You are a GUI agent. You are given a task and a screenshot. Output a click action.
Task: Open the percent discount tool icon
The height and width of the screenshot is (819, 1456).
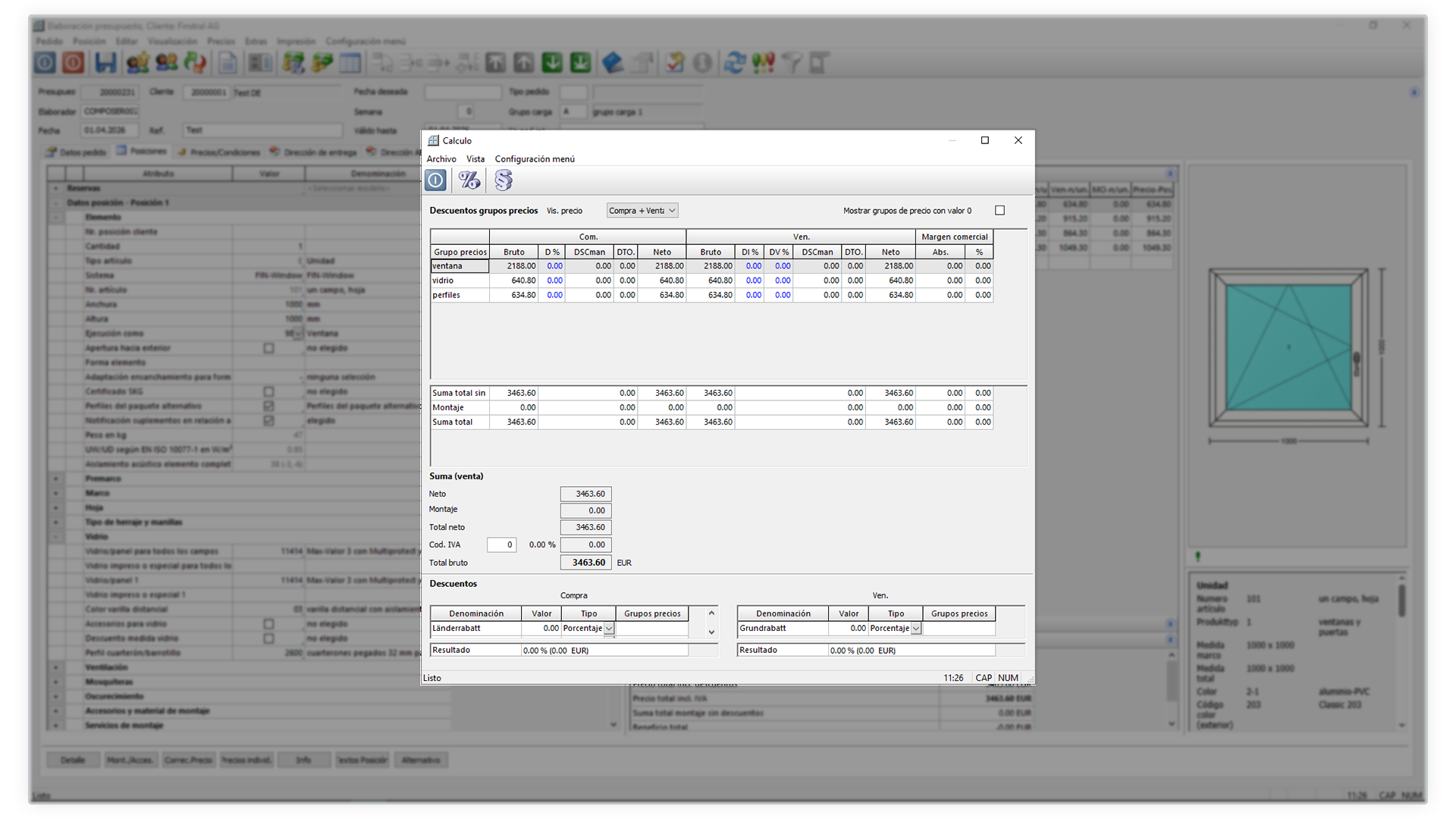click(469, 180)
